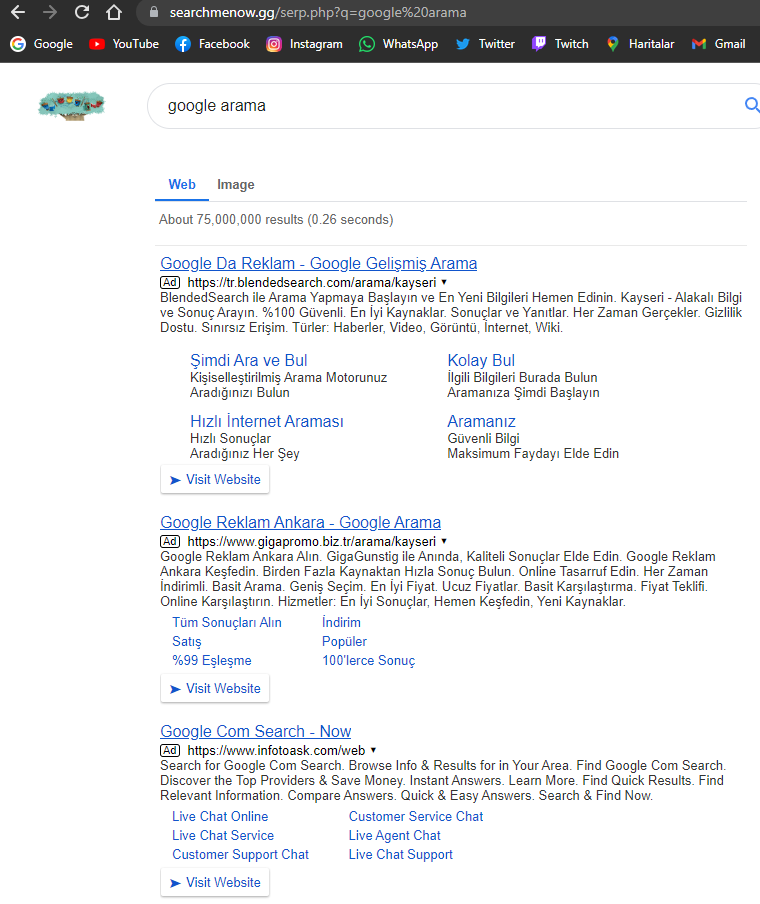Image resolution: width=760 pixels, height=904 pixels.
Task: Open the Google bookmark
Action: pyautogui.click(x=42, y=44)
